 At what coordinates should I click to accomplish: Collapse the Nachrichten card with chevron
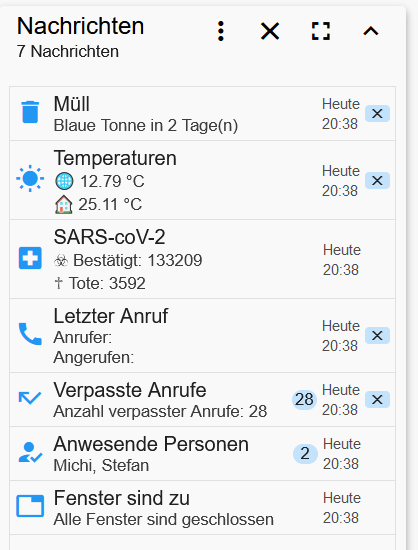tap(371, 31)
